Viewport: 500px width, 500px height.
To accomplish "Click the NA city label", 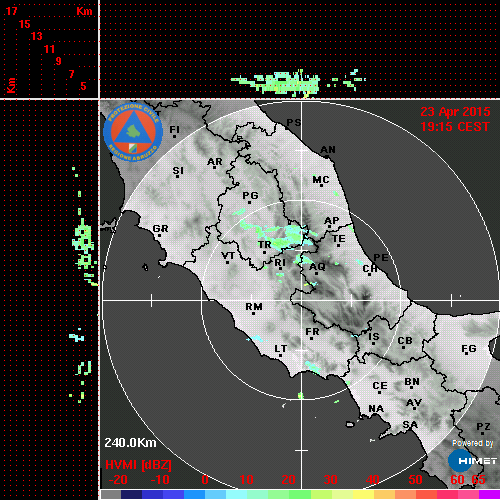I will point(376,409).
